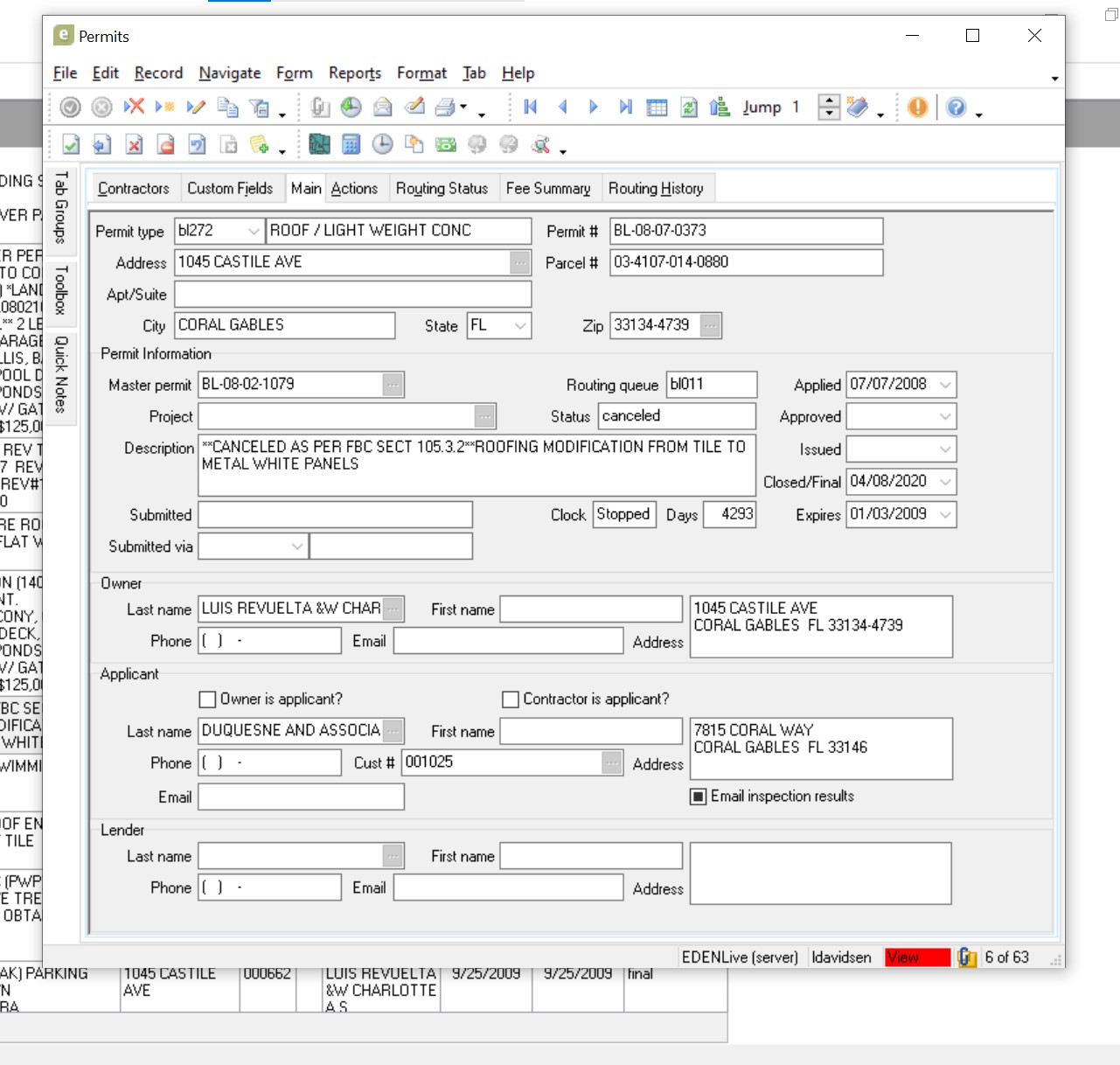Toggle the 'Email inspection results' checkbox
1120x1065 pixels.
[699, 797]
